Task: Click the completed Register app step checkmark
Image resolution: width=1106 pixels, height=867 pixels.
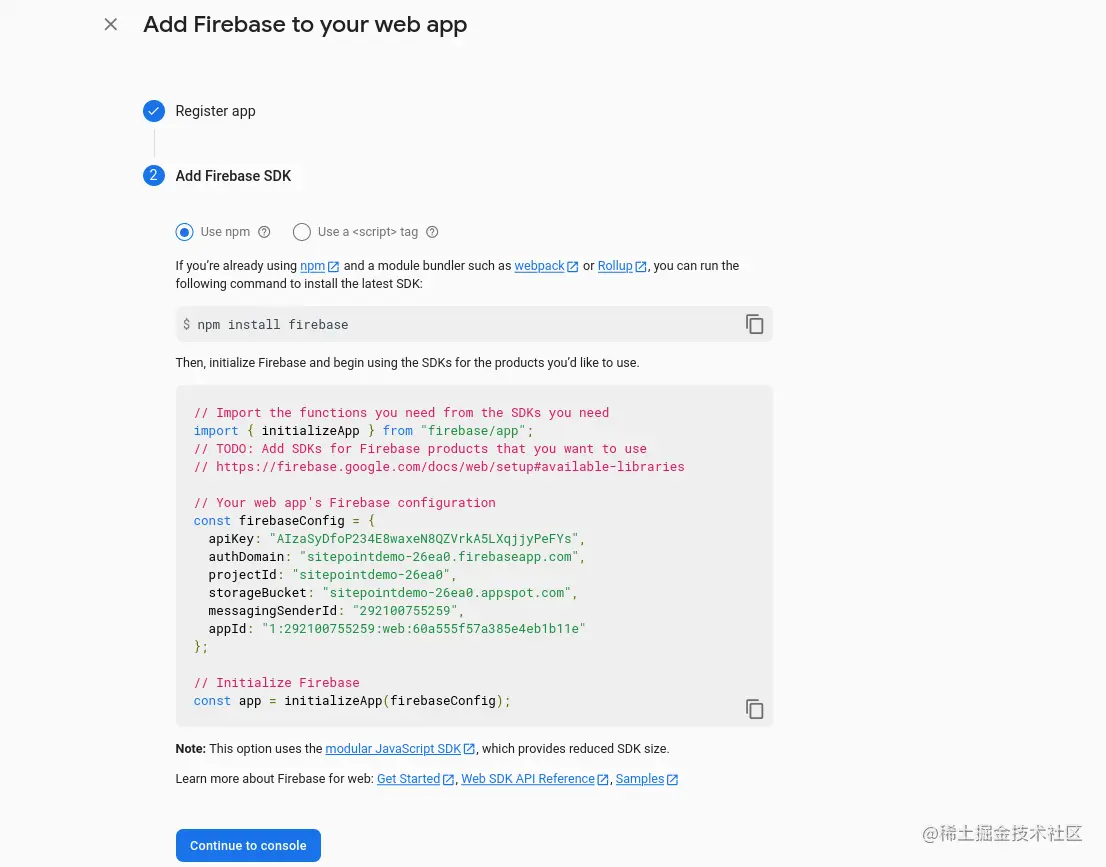Action: coord(154,111)
